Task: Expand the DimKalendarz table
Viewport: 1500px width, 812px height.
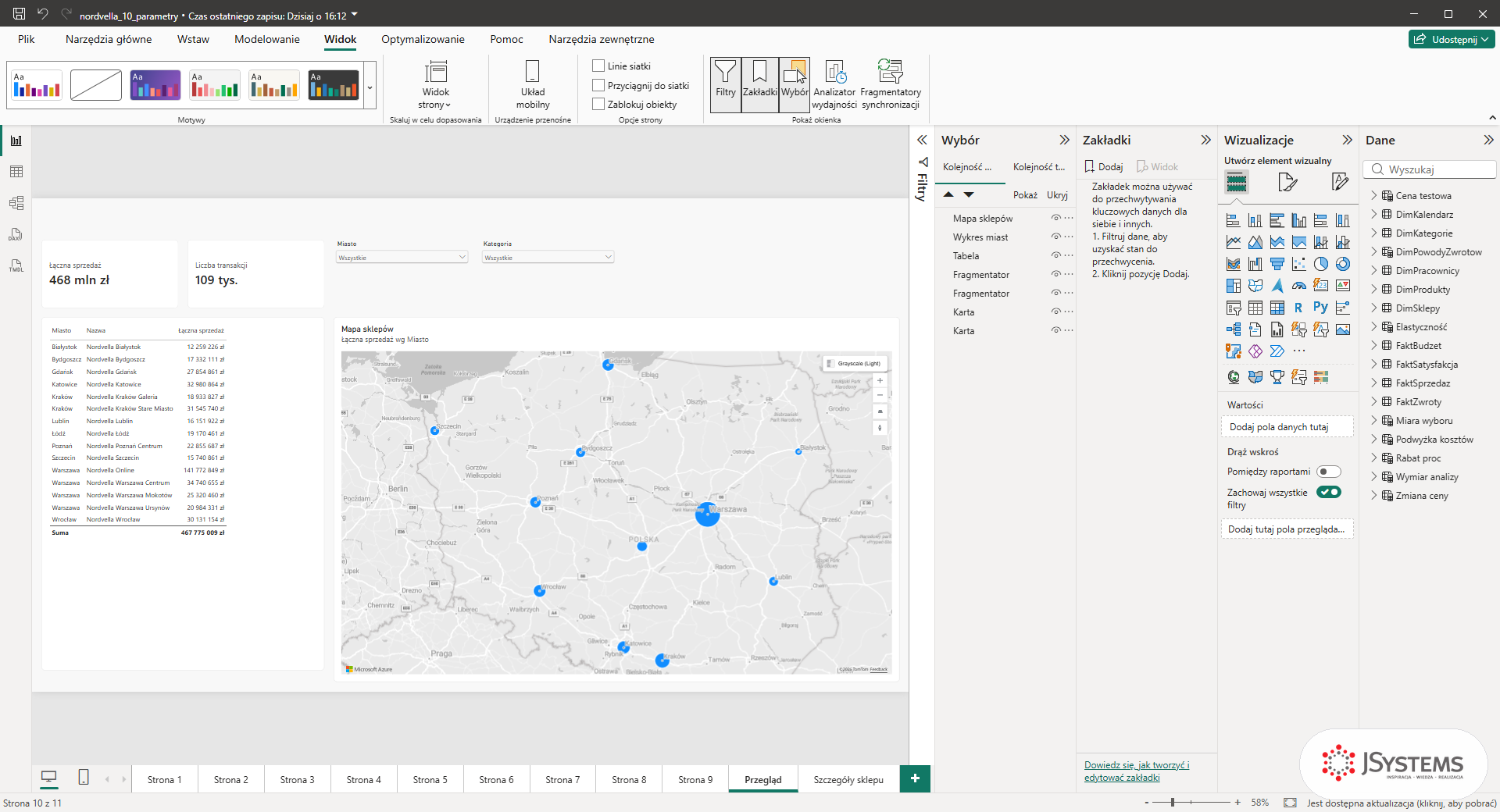Action: [x=1374, y=214]
